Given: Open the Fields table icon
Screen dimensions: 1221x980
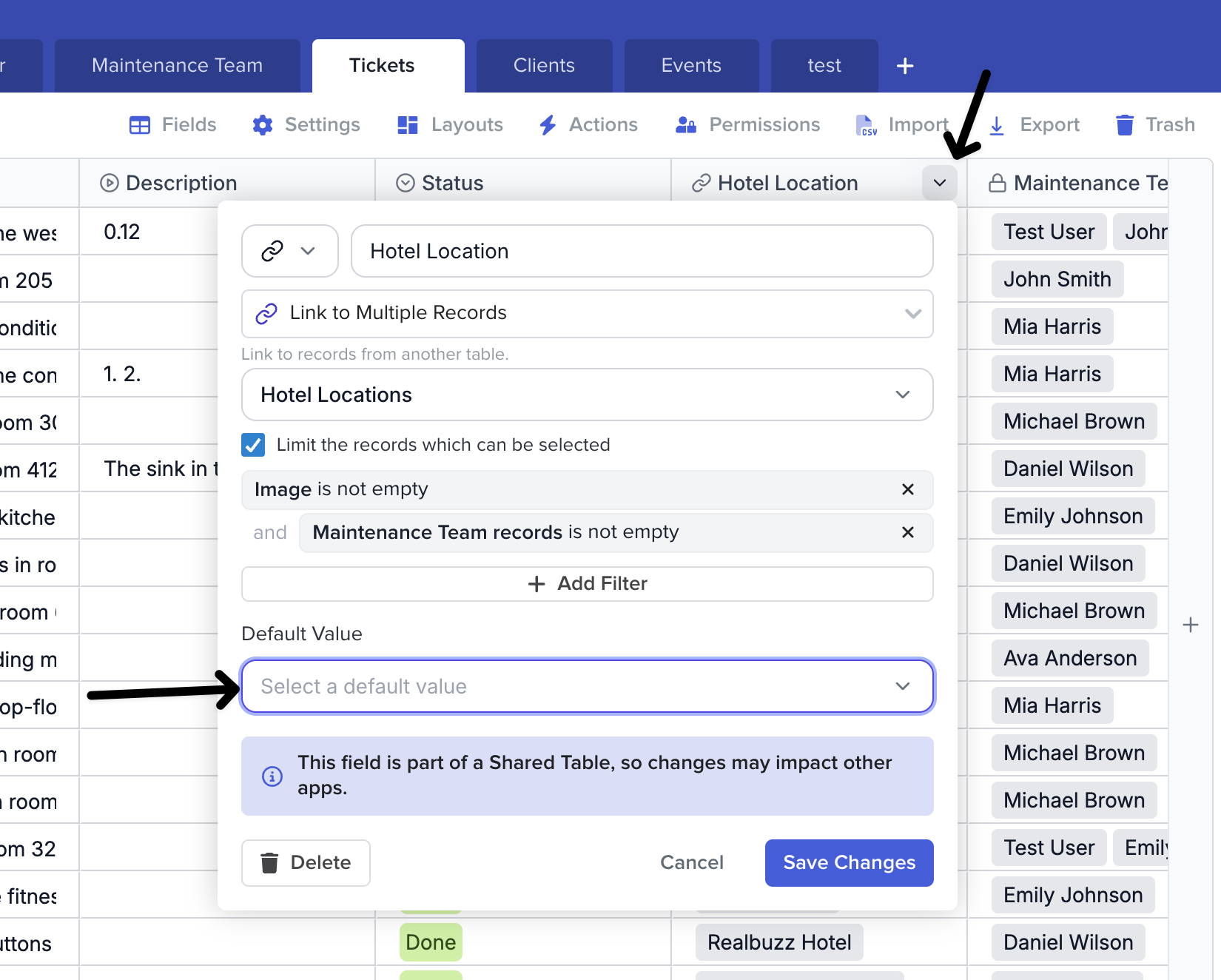Looking at the screenshot, I should [139, 125].
